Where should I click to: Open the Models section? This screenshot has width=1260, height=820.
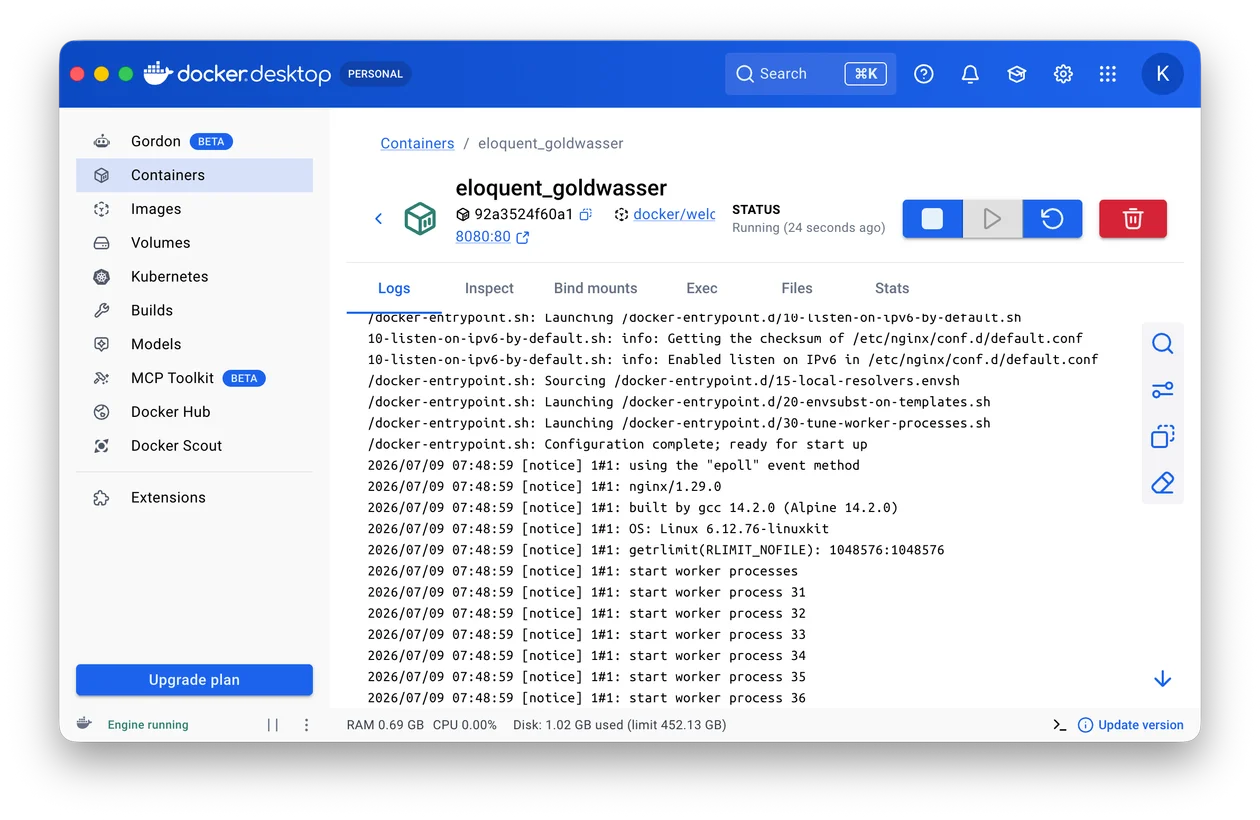(x=194, y=344)
